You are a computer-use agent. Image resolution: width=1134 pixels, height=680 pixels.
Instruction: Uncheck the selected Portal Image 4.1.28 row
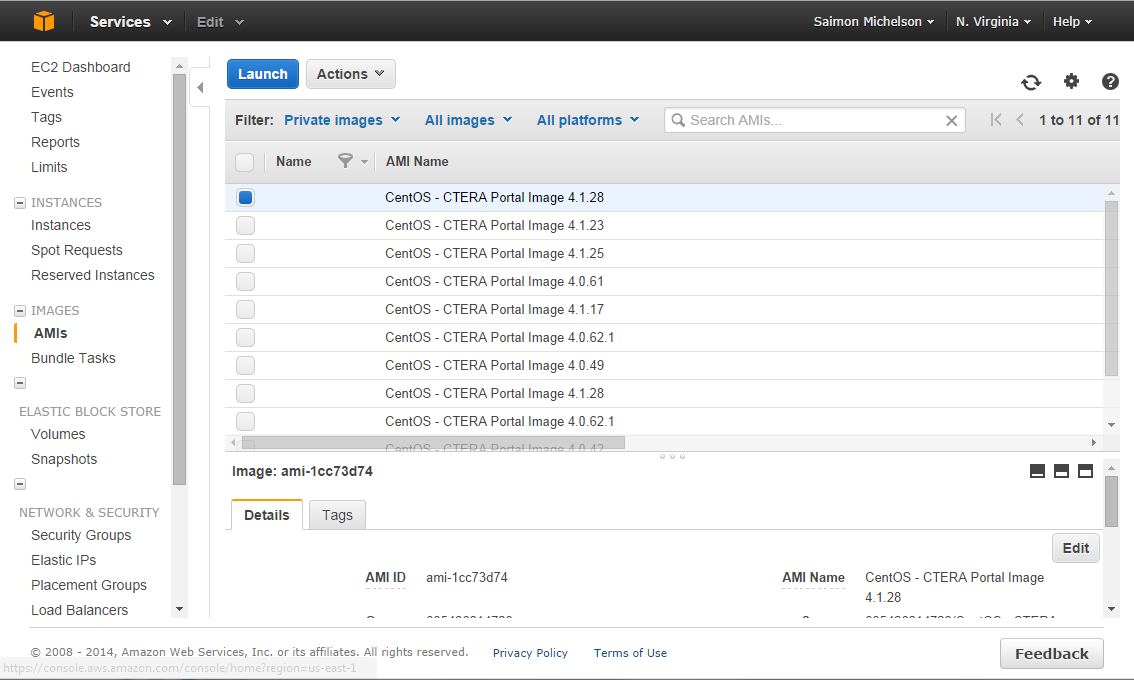(245, 197)
